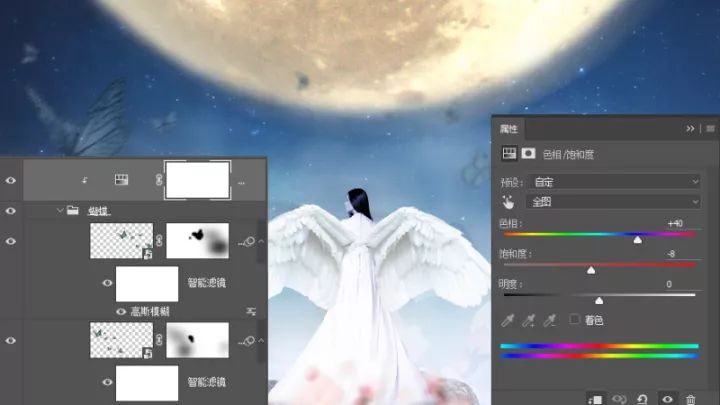Select the mask icon in Properties header
Viewport: 720px width, 405px height.
pyautogui.click(x=528, y=153)
